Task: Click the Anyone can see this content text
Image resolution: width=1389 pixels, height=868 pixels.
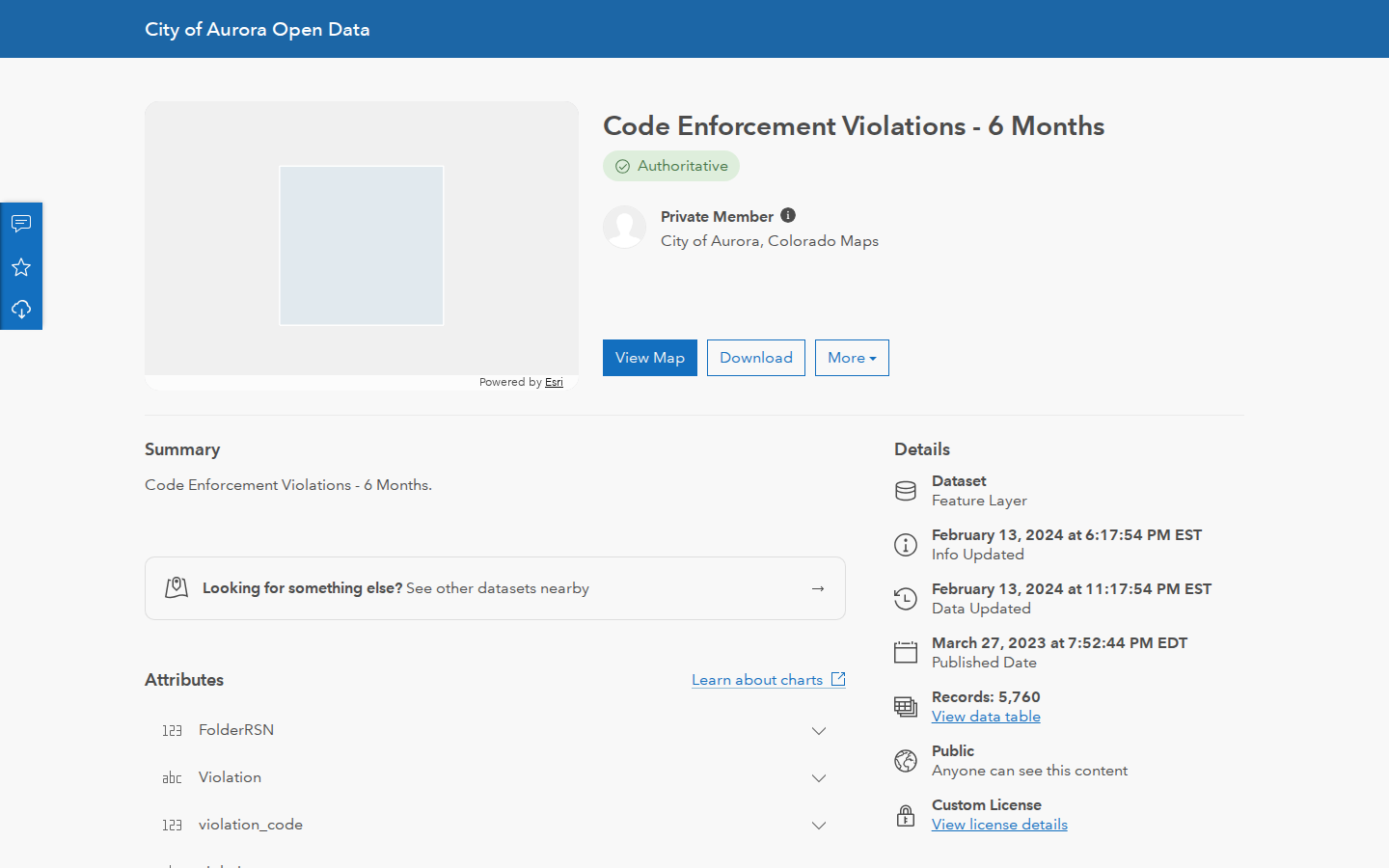Action: [x=1029, y=771]
